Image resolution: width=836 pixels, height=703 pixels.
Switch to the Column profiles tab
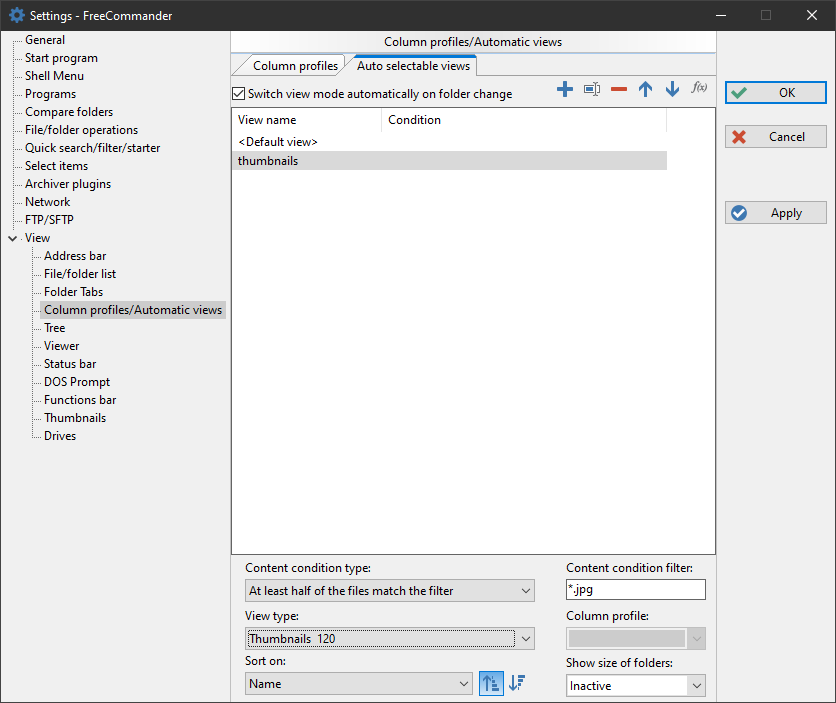pos(295,66)
